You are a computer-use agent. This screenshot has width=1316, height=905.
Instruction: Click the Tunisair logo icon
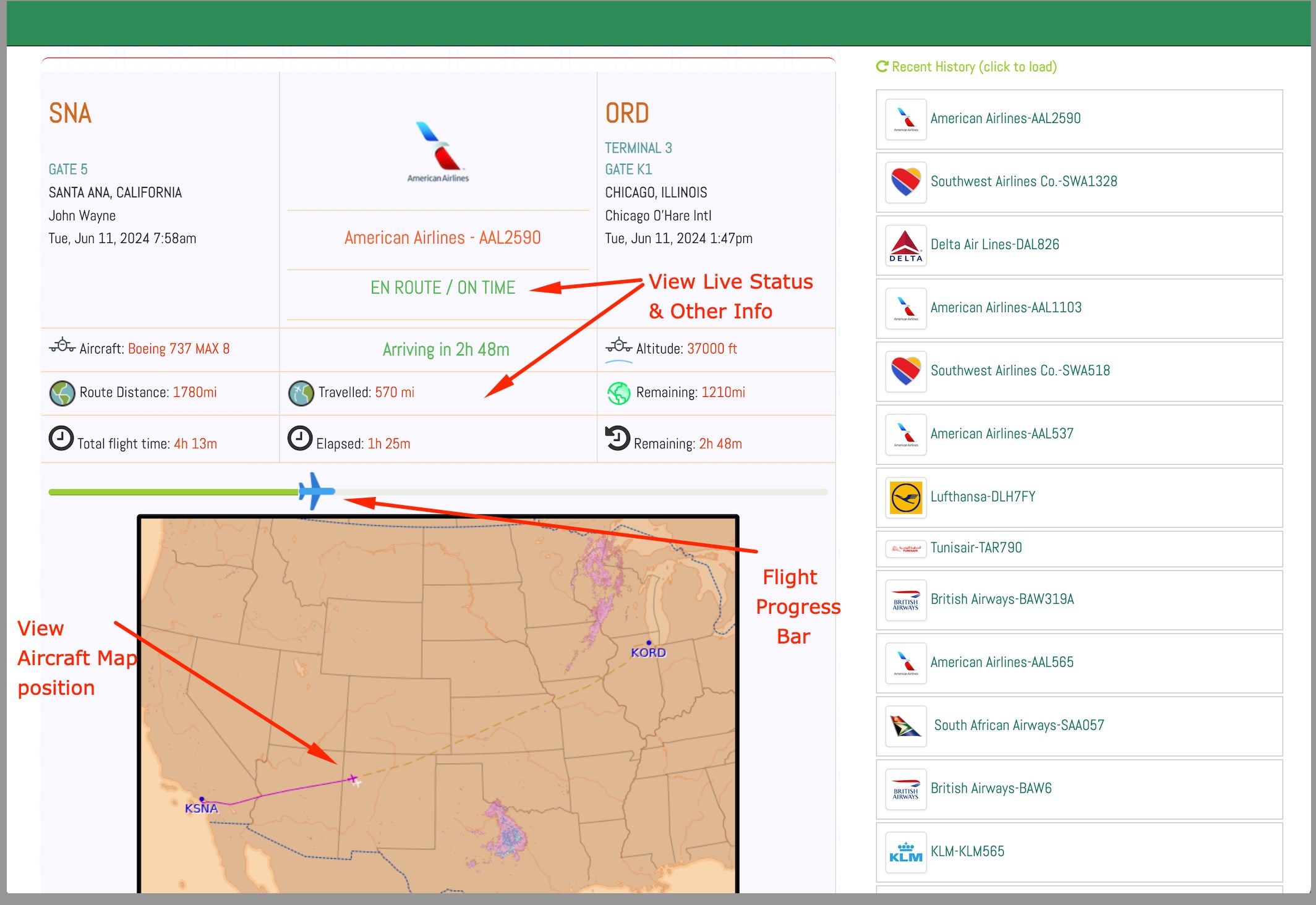pyautogui.click(x=905, y=548)
